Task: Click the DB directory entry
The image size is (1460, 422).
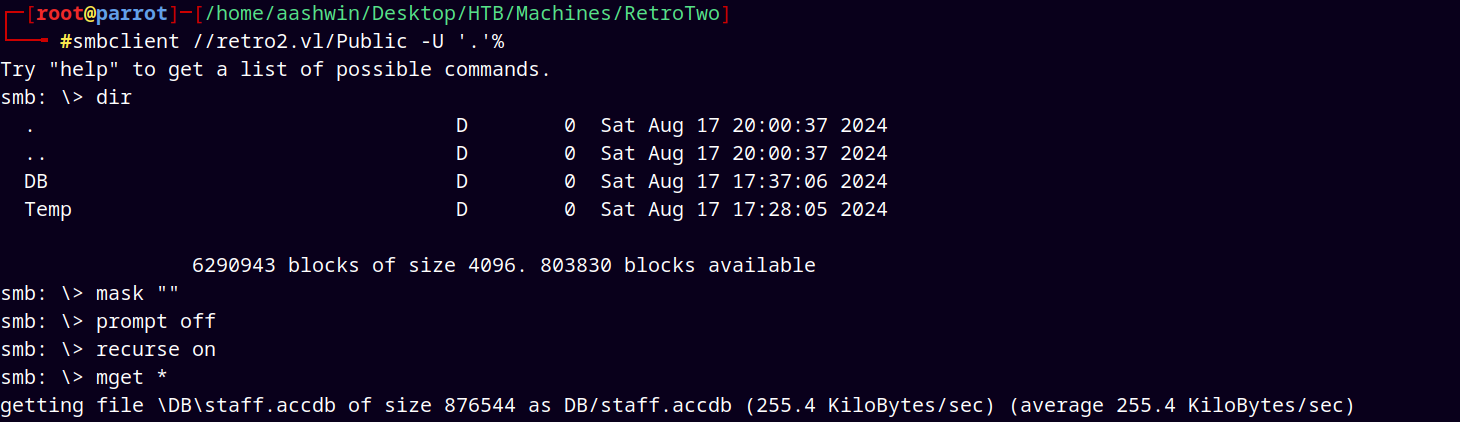Action: click(x=36, y=182)
